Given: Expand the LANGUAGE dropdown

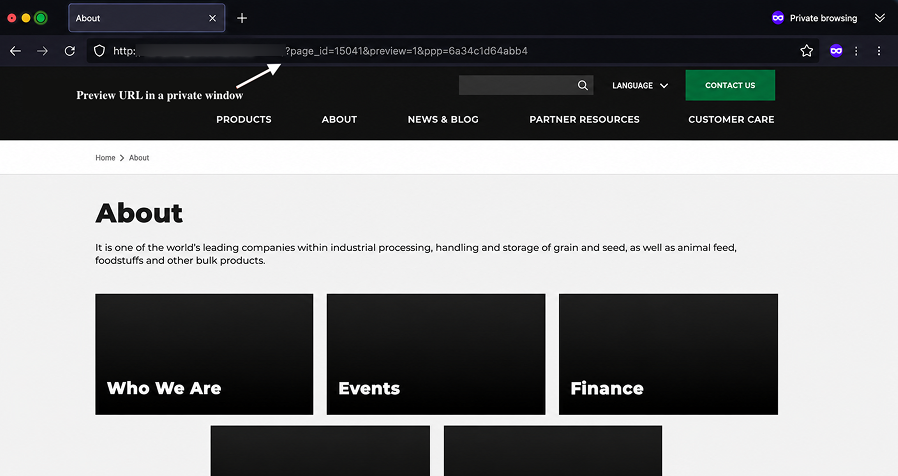Looking at the screenshot, I should point(640,85).
